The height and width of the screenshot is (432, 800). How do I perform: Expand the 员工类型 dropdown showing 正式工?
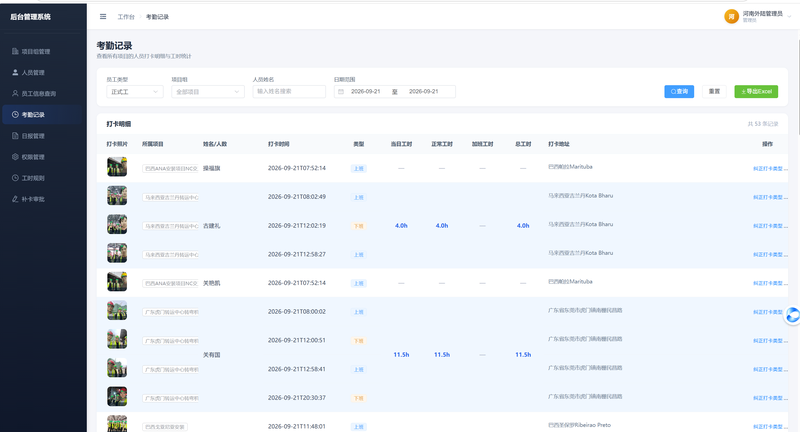click(x=135, y=92)
